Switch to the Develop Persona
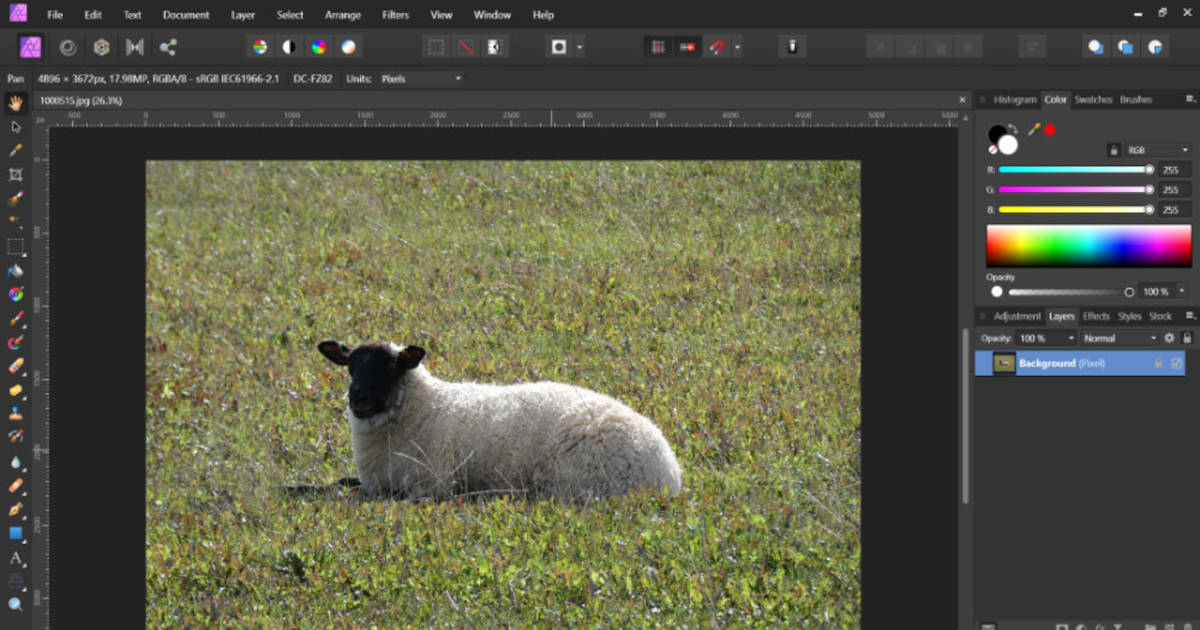The height and width of the screenshot is (630, 1200). click(101, 47)
